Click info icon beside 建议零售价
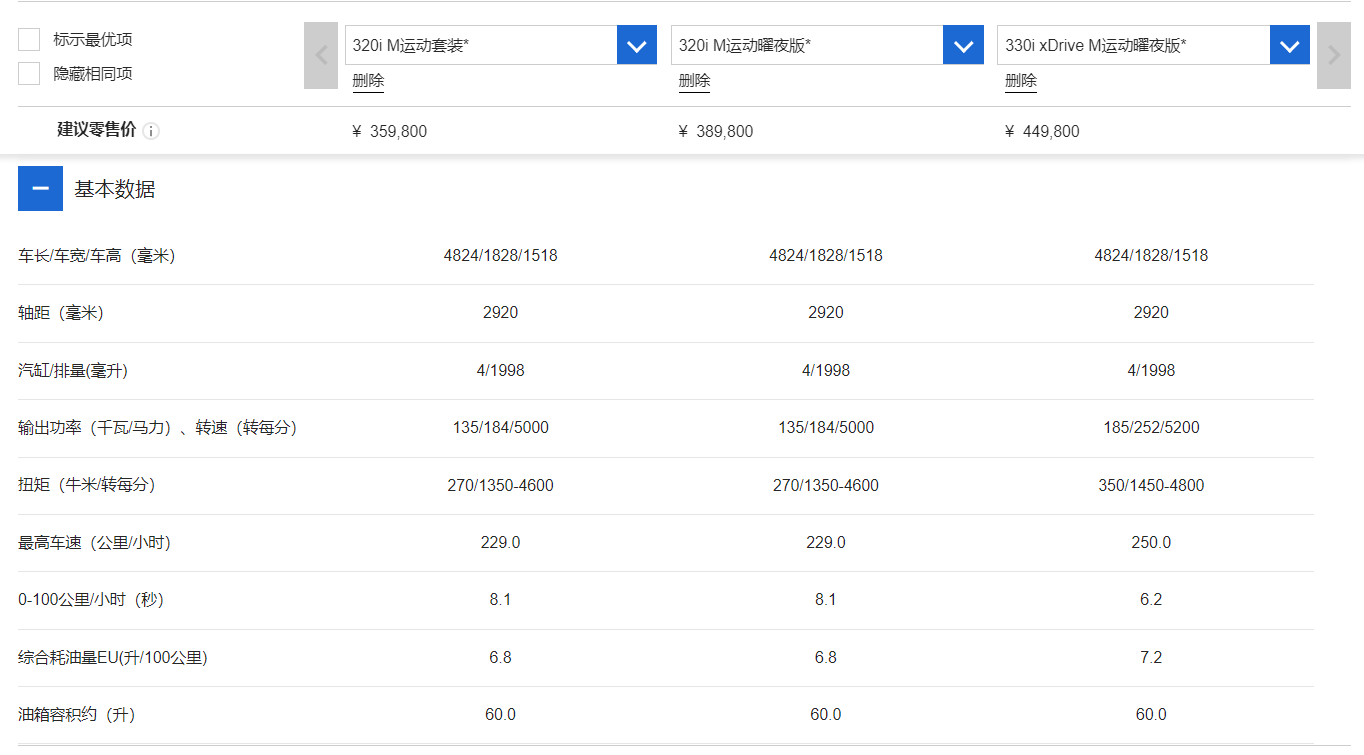The height and width of the screenshot is (755, 1364). 151,131
